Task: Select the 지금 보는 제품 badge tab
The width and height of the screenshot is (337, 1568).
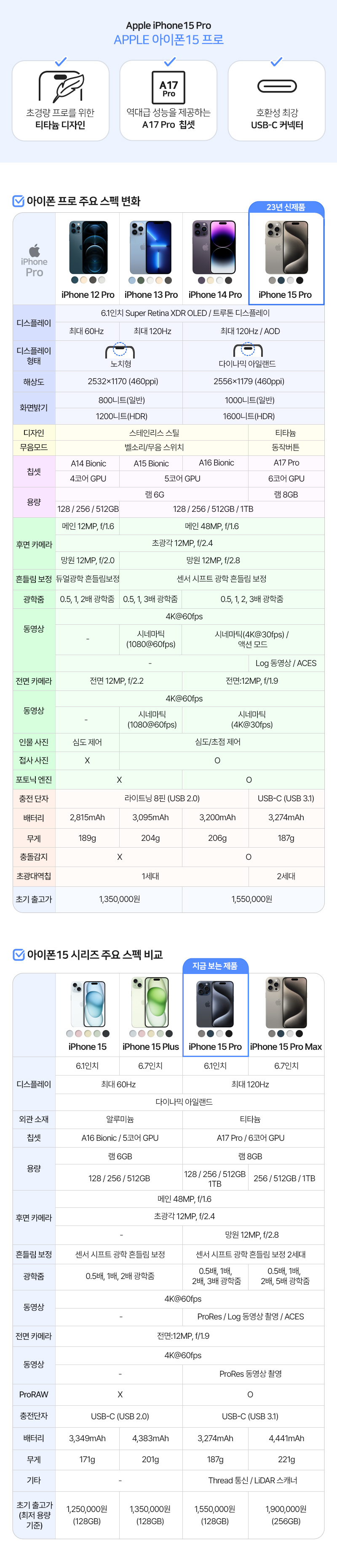Action: pos(215,966)
